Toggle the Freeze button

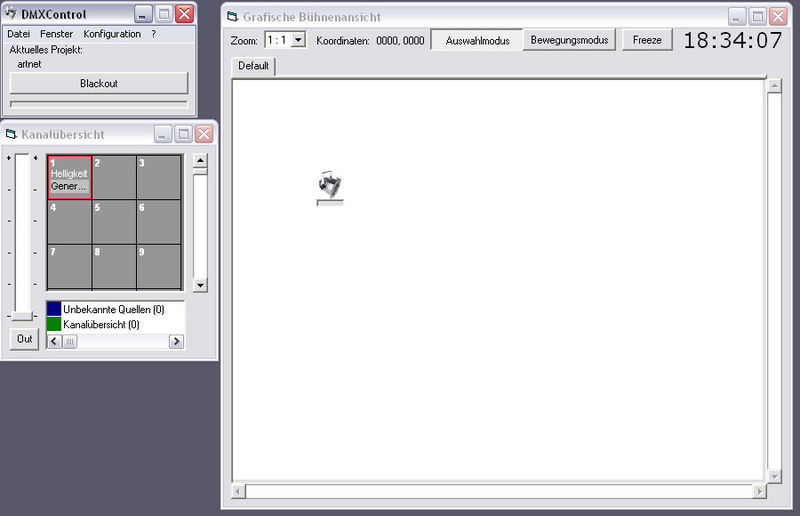coord(647,41)
